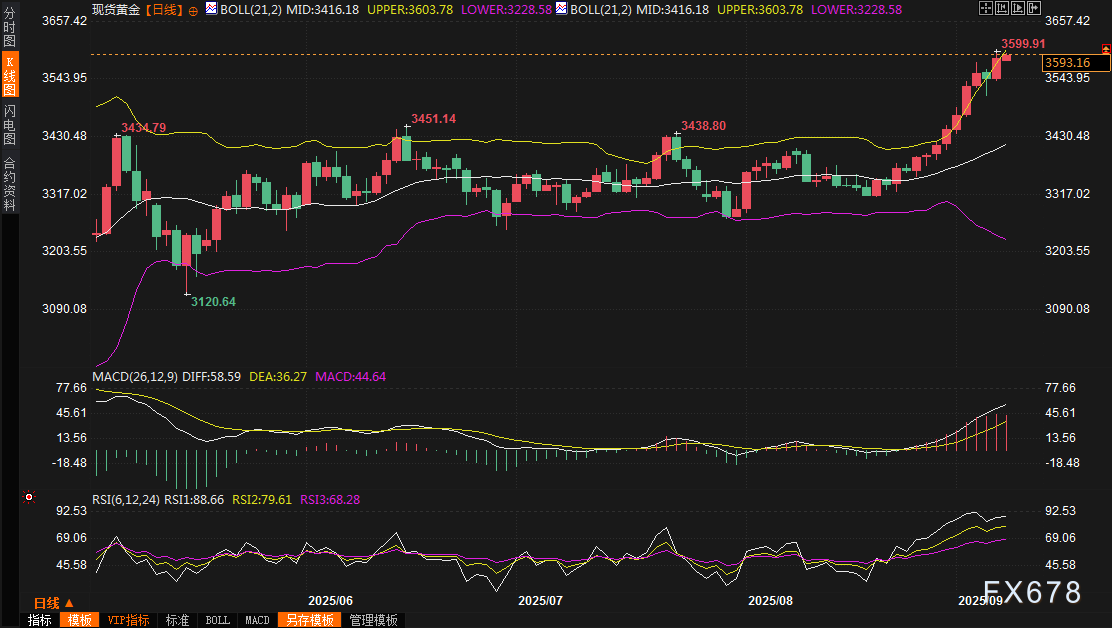Viewport: 1112px width, 628px height.
Task: Click the red sun-shaped marker near RSI panel
Action: (x=29, y=497)
